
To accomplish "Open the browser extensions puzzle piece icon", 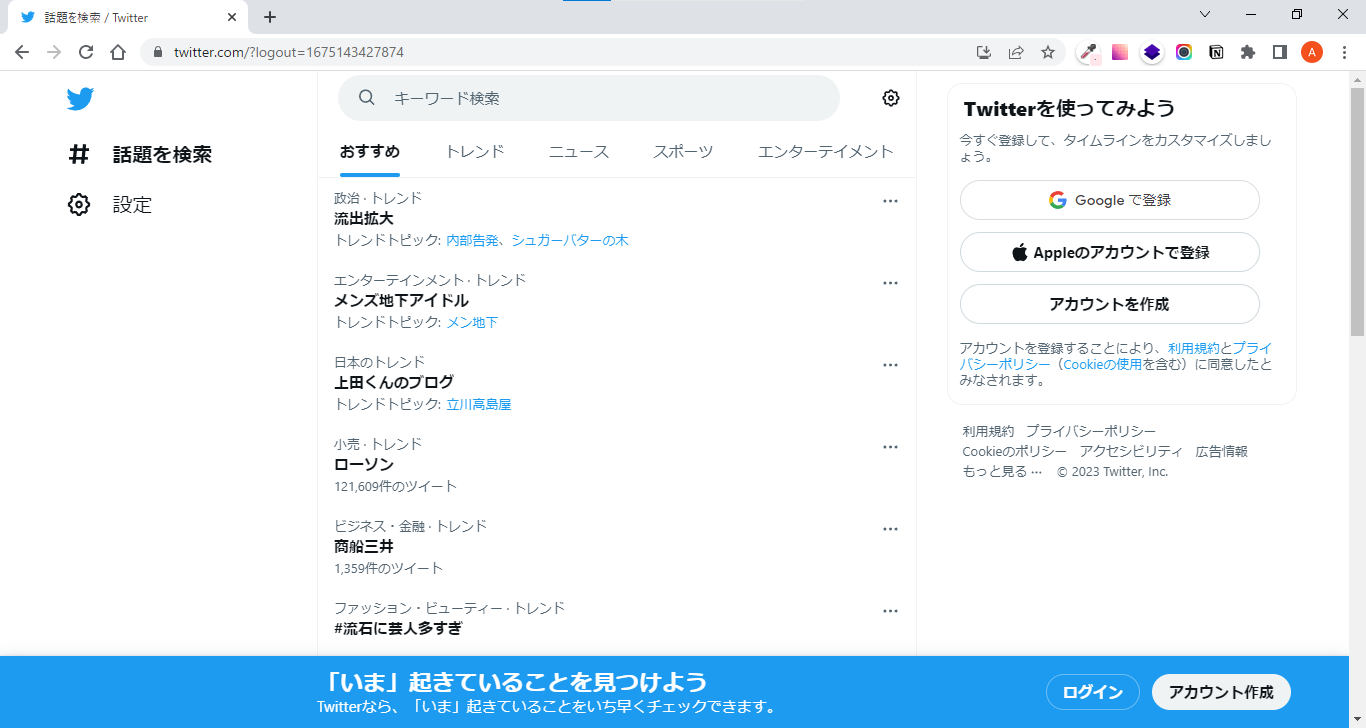I will coord(1248,51).
